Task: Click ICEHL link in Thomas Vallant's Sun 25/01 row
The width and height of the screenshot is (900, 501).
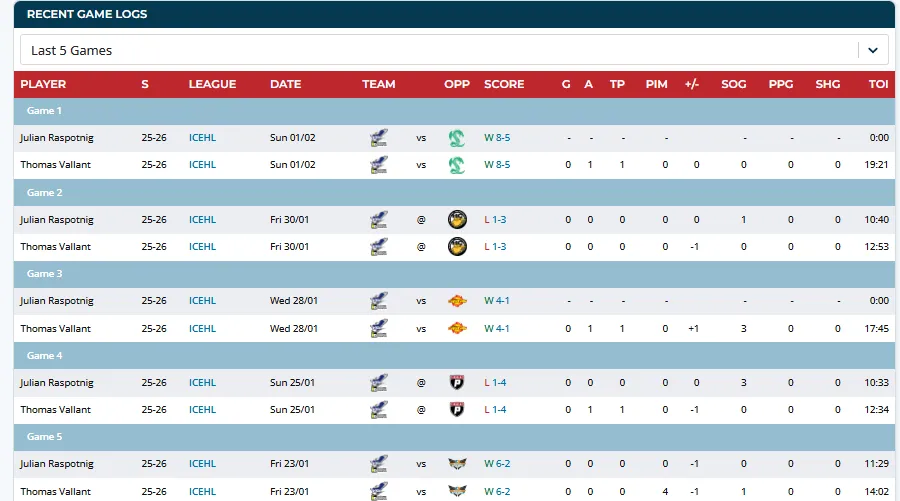Action: pos(202,409)
